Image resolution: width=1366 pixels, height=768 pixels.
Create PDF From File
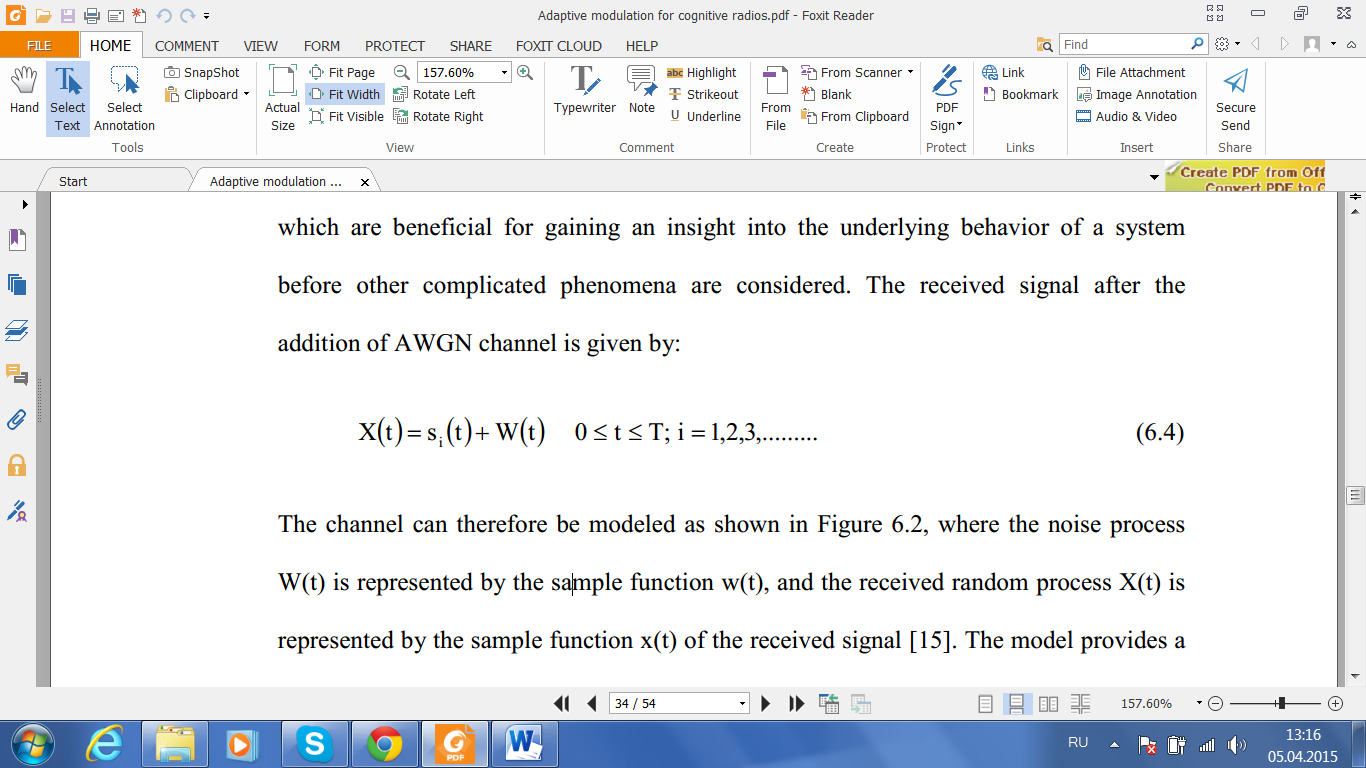pyautogui.click(x=776, y=99)
